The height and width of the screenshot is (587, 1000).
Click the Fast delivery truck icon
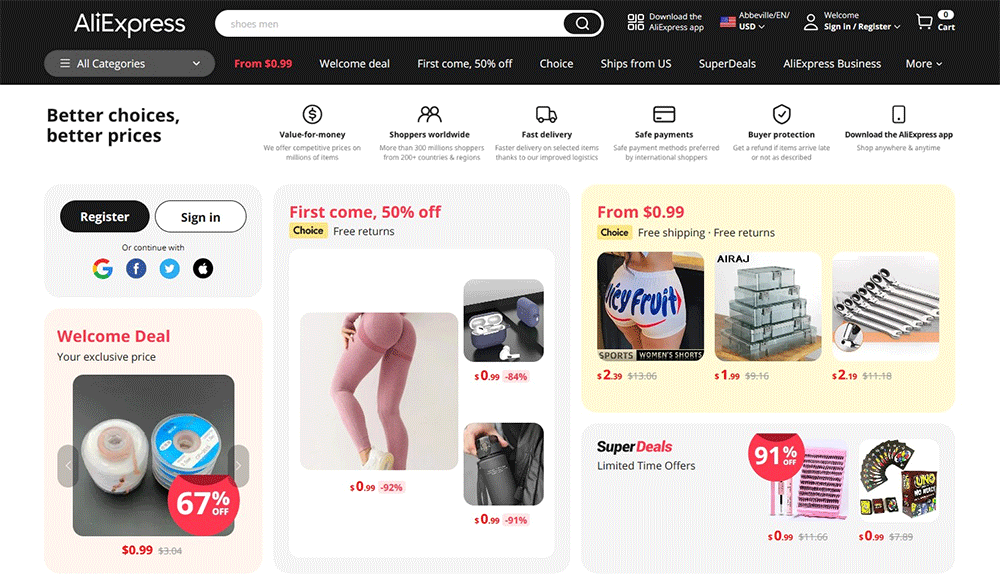[x=547, y=114]
